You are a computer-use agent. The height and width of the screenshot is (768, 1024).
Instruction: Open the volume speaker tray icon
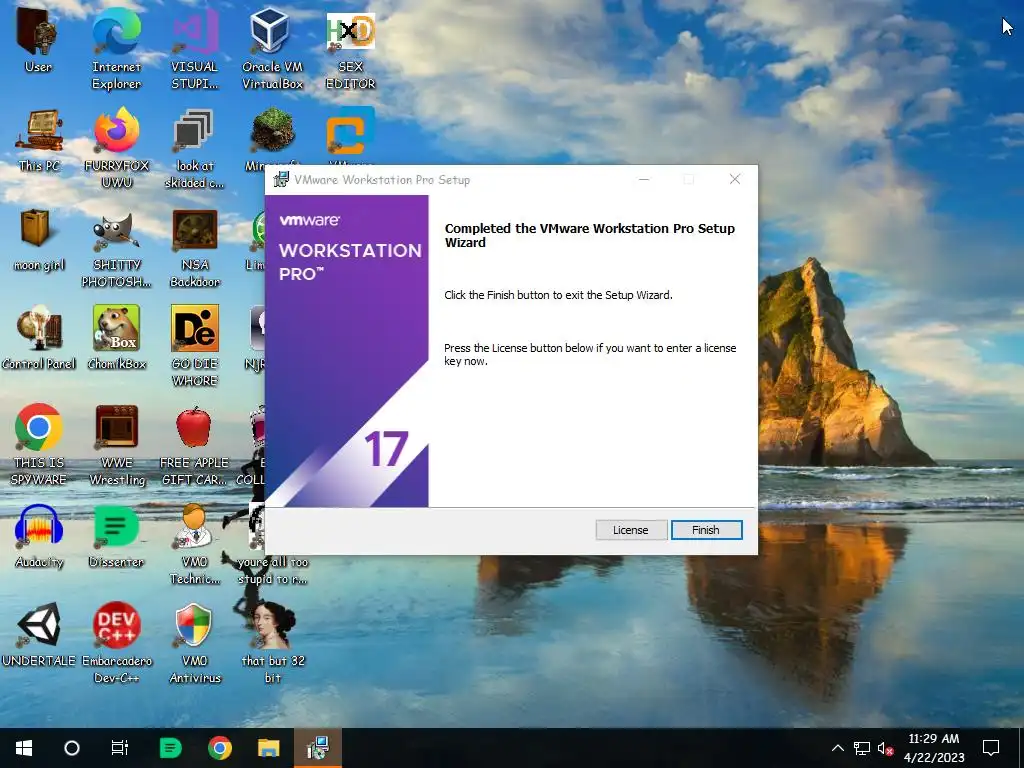[885, 748]
